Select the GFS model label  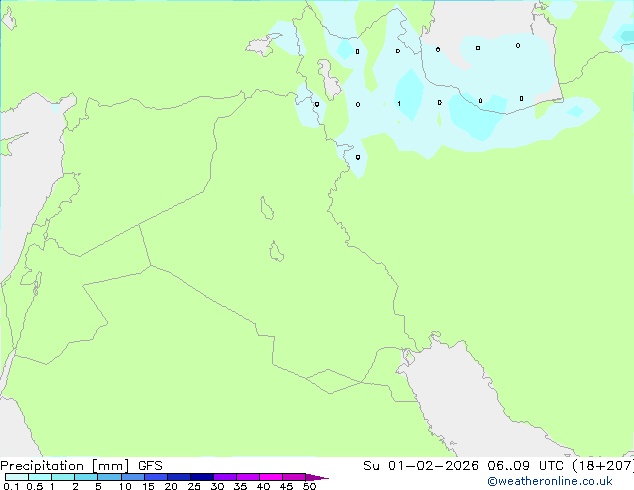(x=150, y=466)
